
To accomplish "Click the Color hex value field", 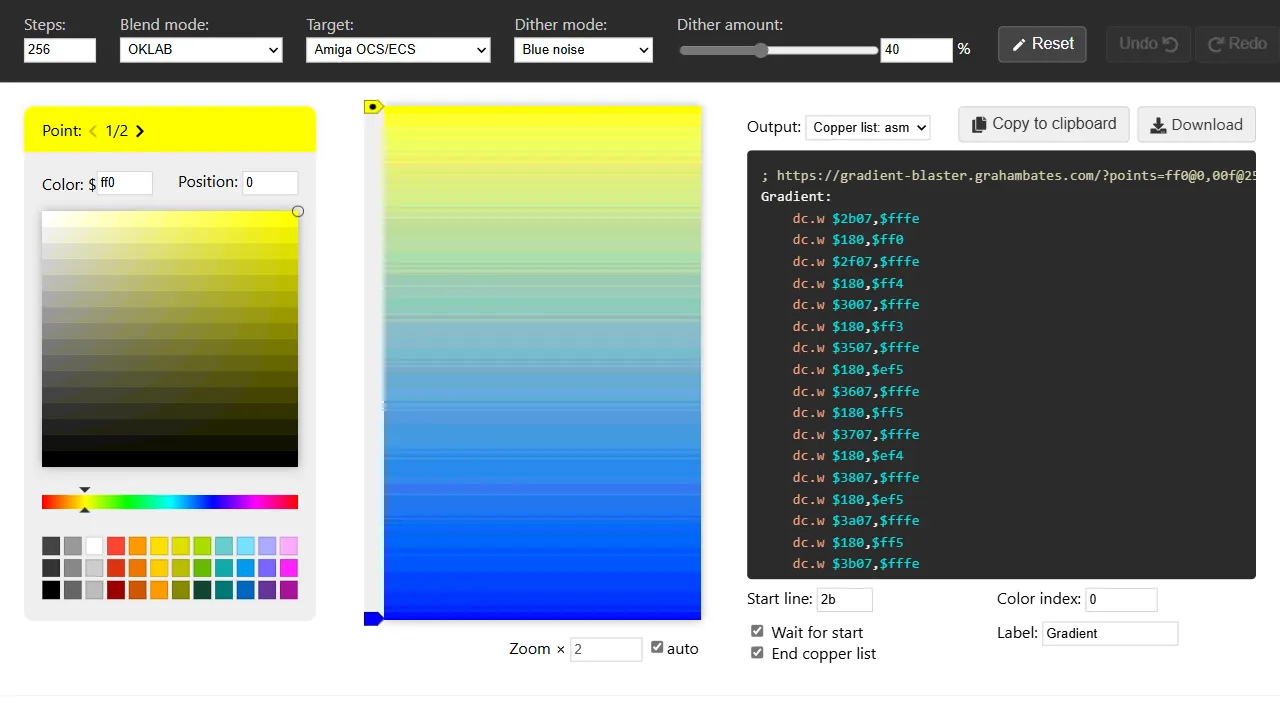I will click(125, 183).
